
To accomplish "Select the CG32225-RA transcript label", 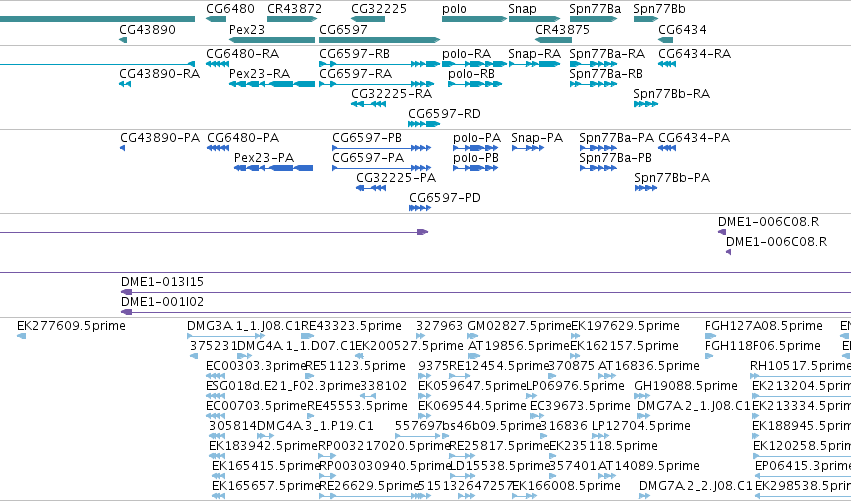I will [391, 94].
